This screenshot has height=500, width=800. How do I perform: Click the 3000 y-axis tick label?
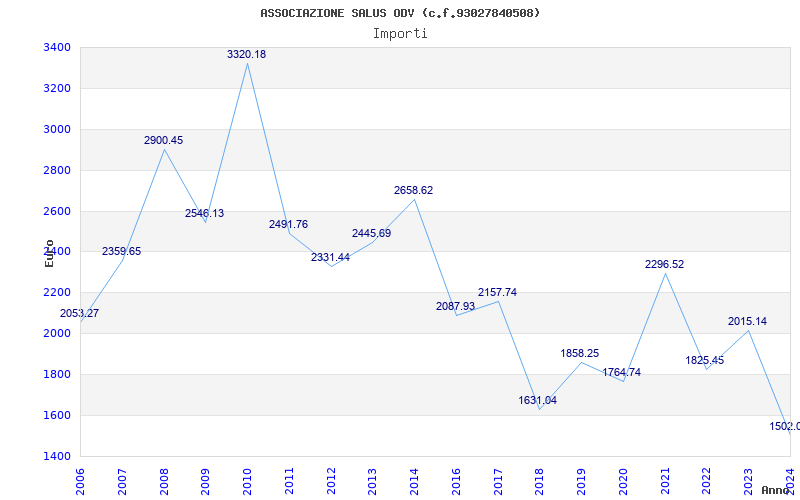[57, 129]
